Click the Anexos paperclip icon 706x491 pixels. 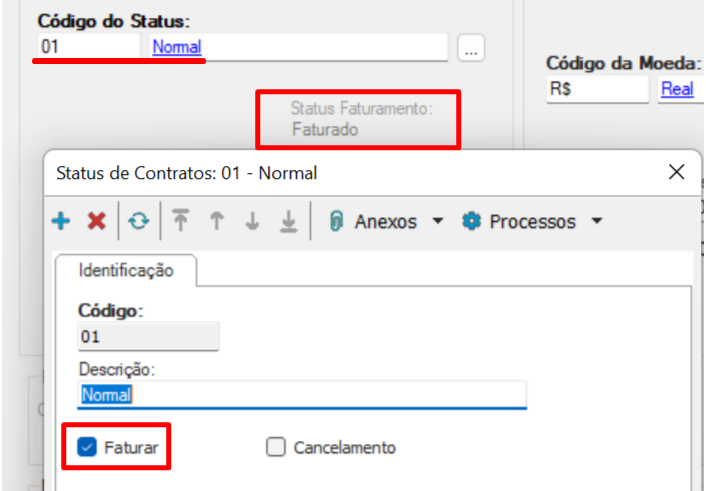tap(336, 221)
